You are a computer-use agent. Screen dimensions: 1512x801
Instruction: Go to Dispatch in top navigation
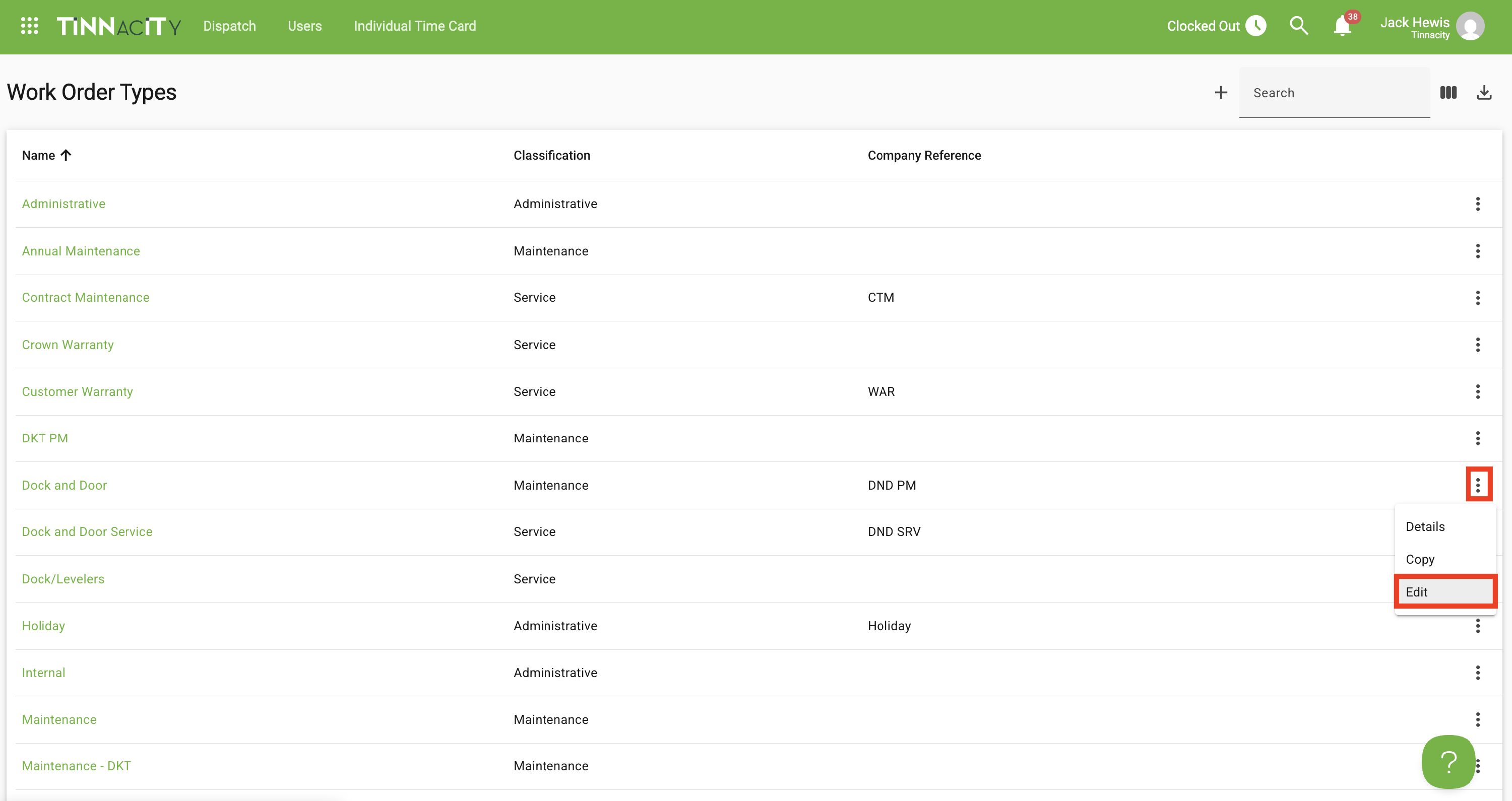(x=229, y=26)
